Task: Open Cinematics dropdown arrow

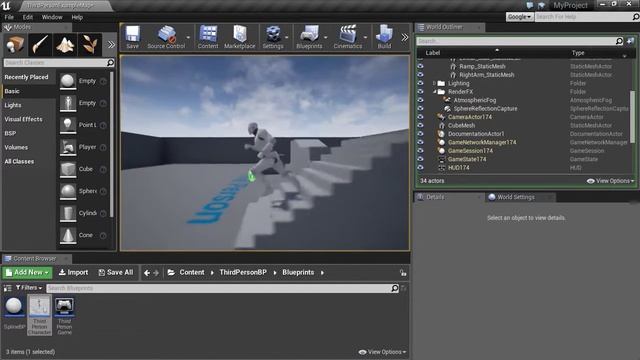Action: (365, 37)
